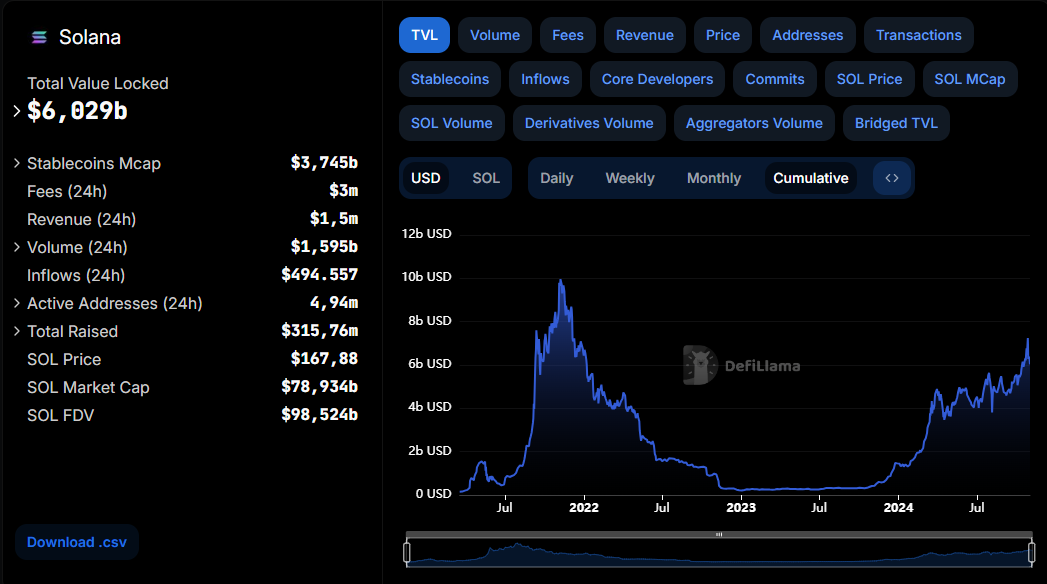Screen dimensions: 1047x584
Task: Toggle the Fees chart metric
Action: (568, 35)
